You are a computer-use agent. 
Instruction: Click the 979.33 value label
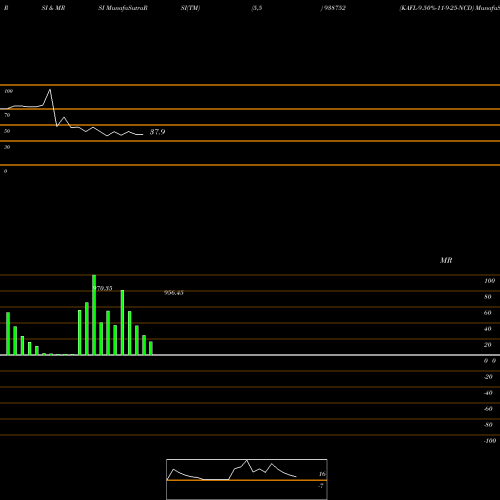click(x=102, y=288)
